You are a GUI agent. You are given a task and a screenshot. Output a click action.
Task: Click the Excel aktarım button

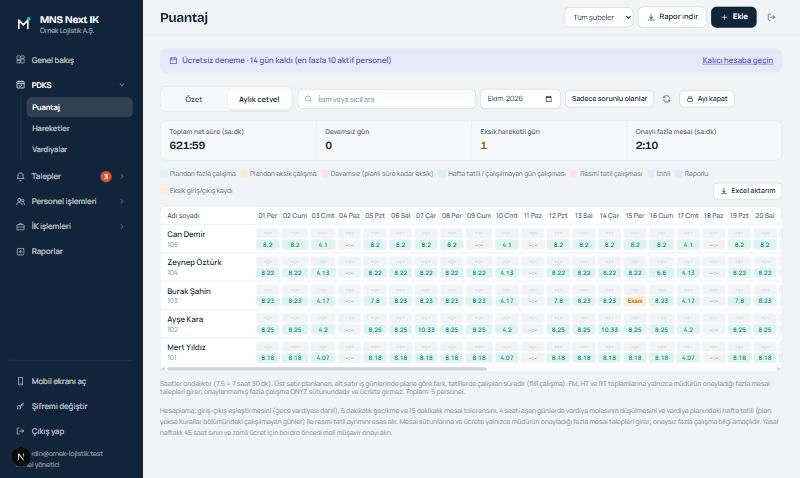click(x=747, y=191)
